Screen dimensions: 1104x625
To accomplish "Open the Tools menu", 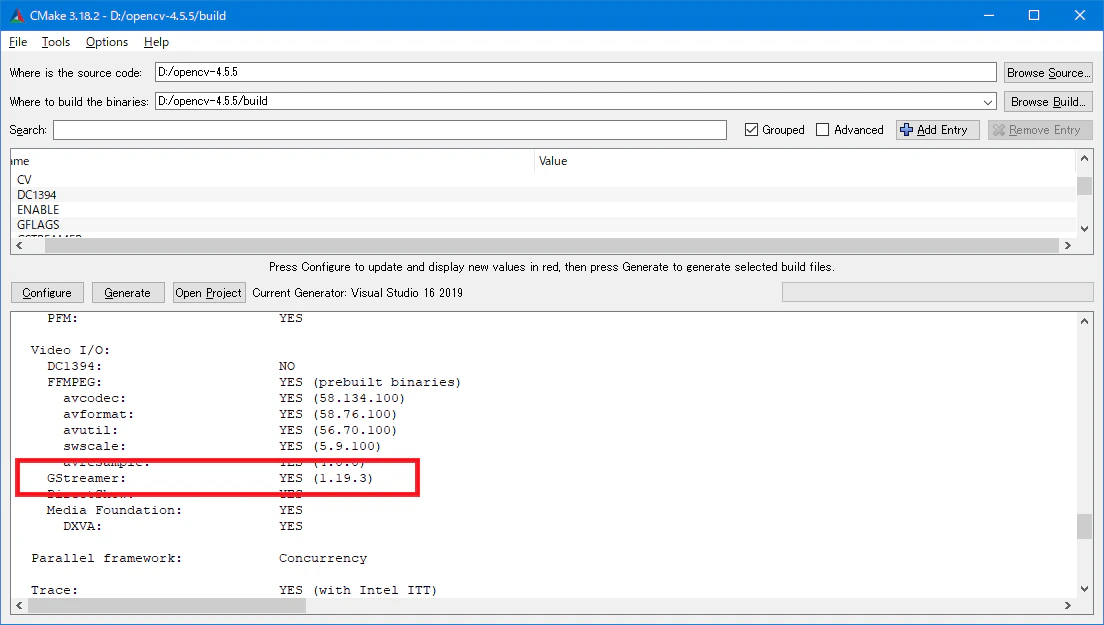I will click(56, 42).
